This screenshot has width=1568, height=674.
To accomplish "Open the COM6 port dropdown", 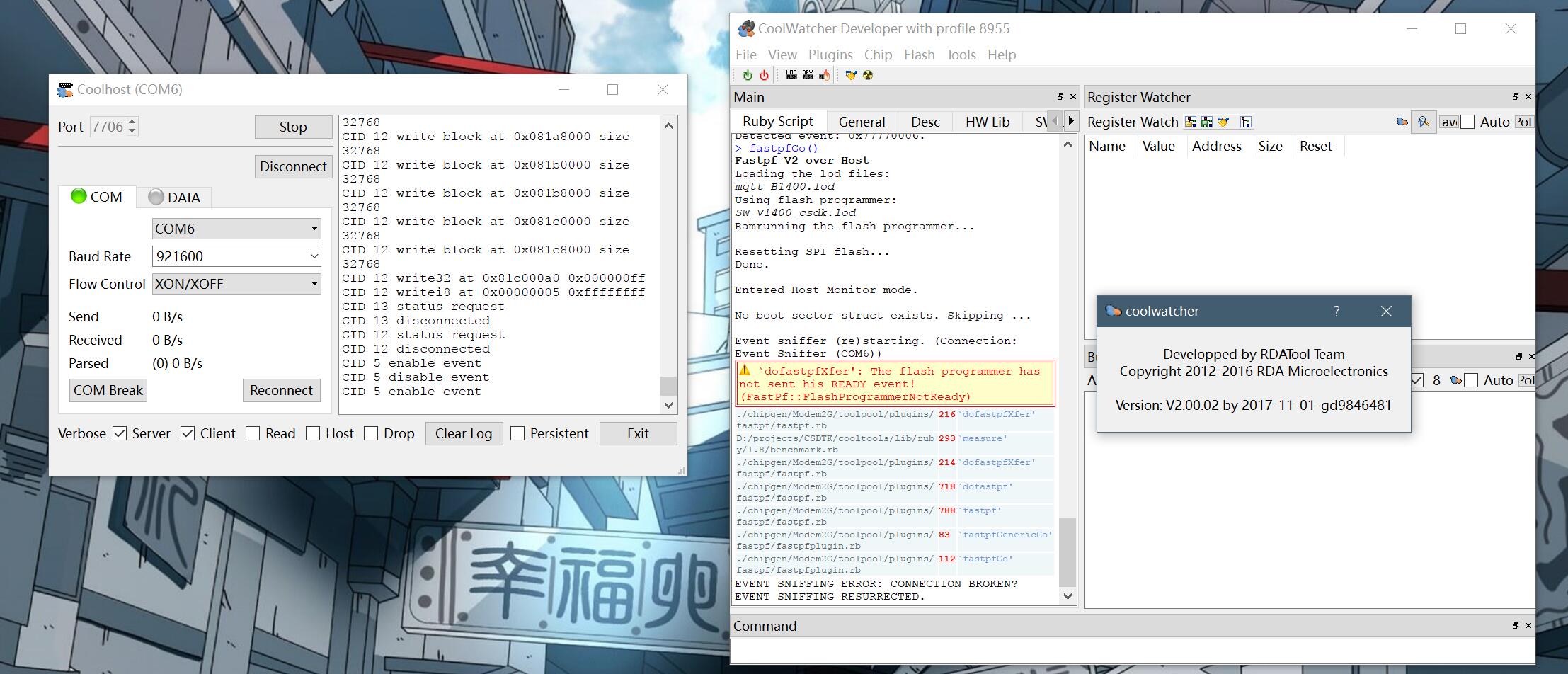I will pos(316,228).
